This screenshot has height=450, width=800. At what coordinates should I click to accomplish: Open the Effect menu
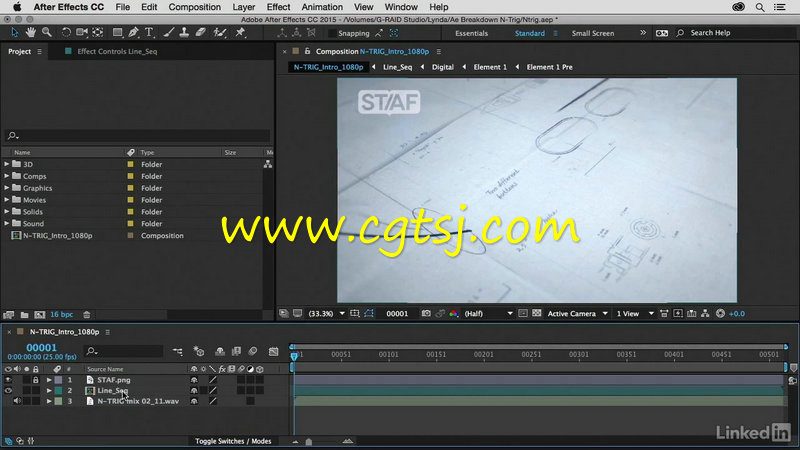pyautogui.click(x=278, y=7)
